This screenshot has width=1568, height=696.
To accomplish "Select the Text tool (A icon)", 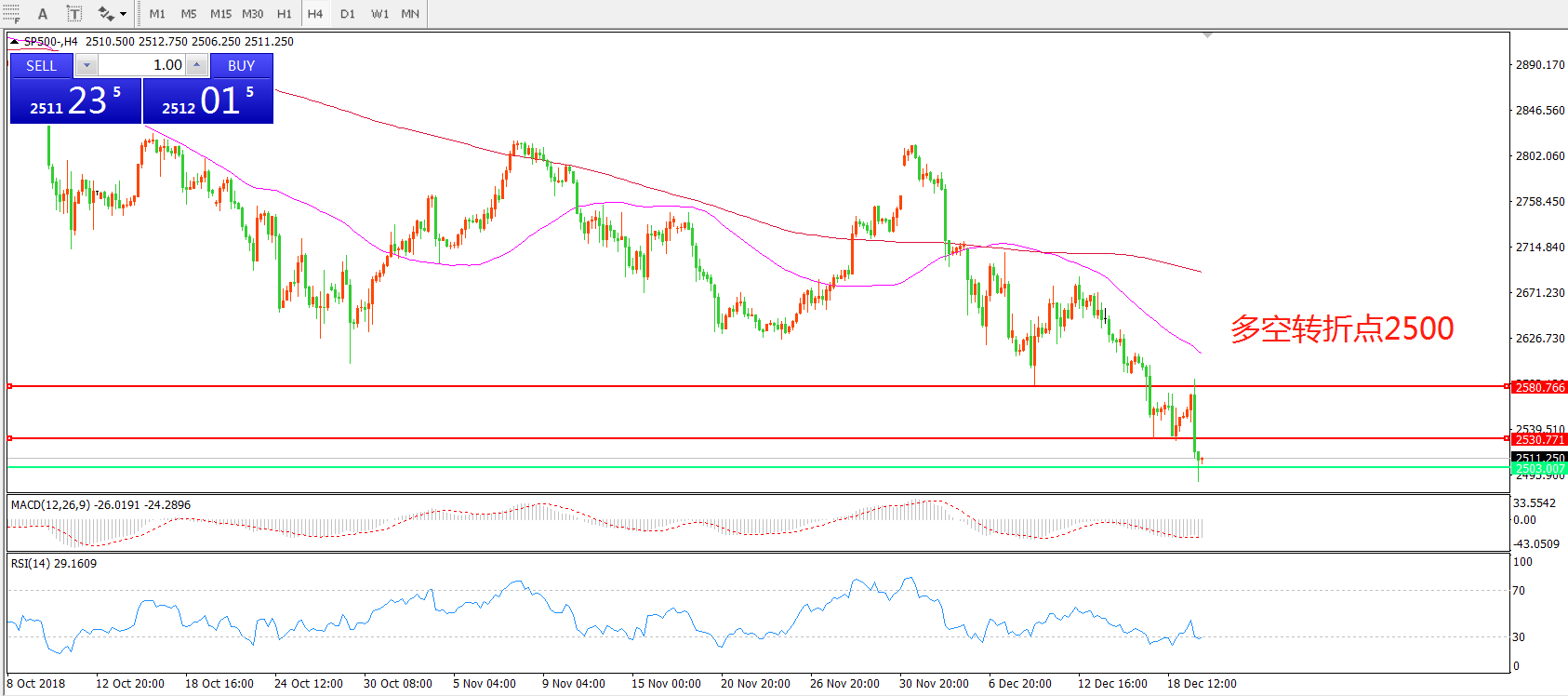I will click(x=43, y=14).
